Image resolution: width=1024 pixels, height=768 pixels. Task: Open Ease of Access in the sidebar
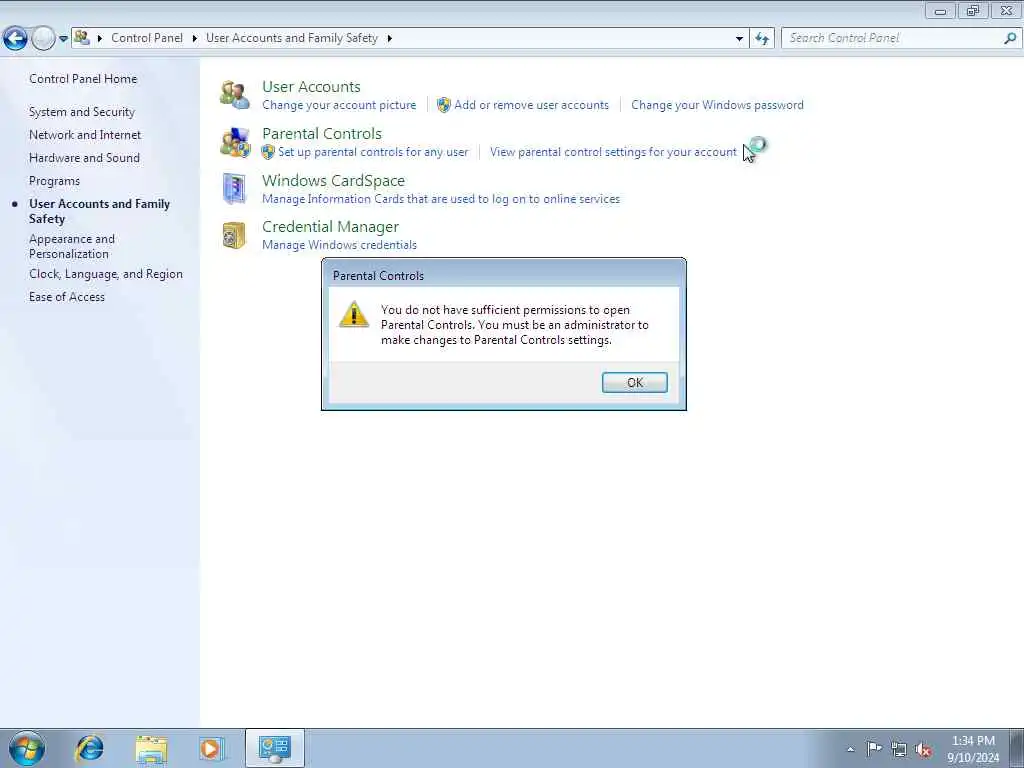(67, 297)
